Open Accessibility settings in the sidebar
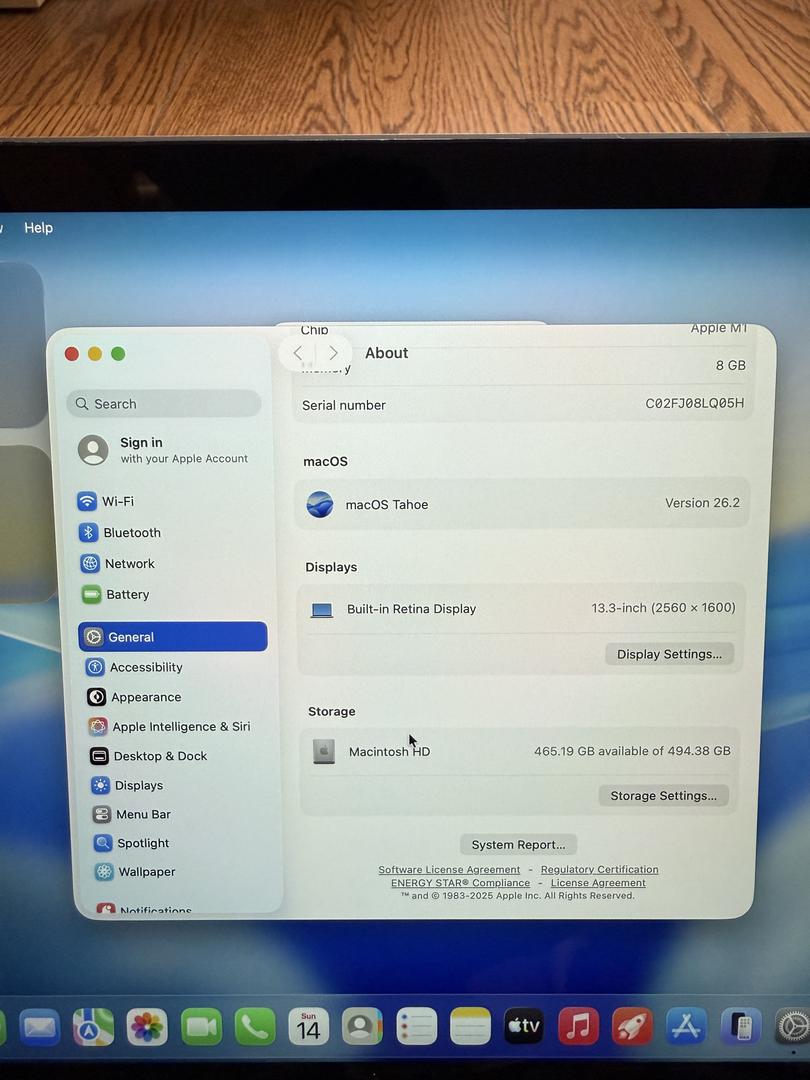Image resolution: width=810 pixels, height=1080 pixels. 144,667
